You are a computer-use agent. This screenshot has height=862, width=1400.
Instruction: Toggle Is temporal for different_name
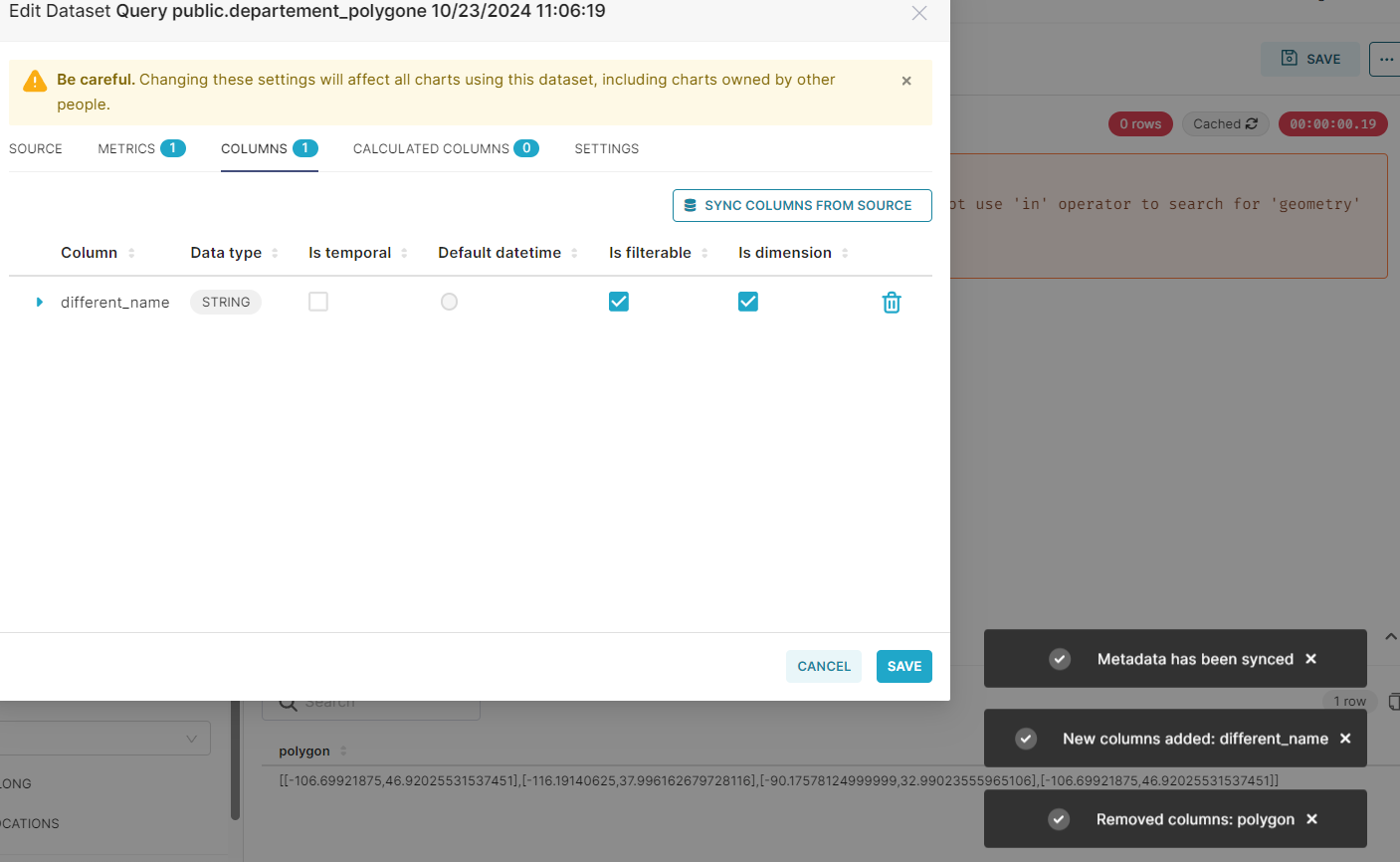pyautogui.click(x=318, y=302)
